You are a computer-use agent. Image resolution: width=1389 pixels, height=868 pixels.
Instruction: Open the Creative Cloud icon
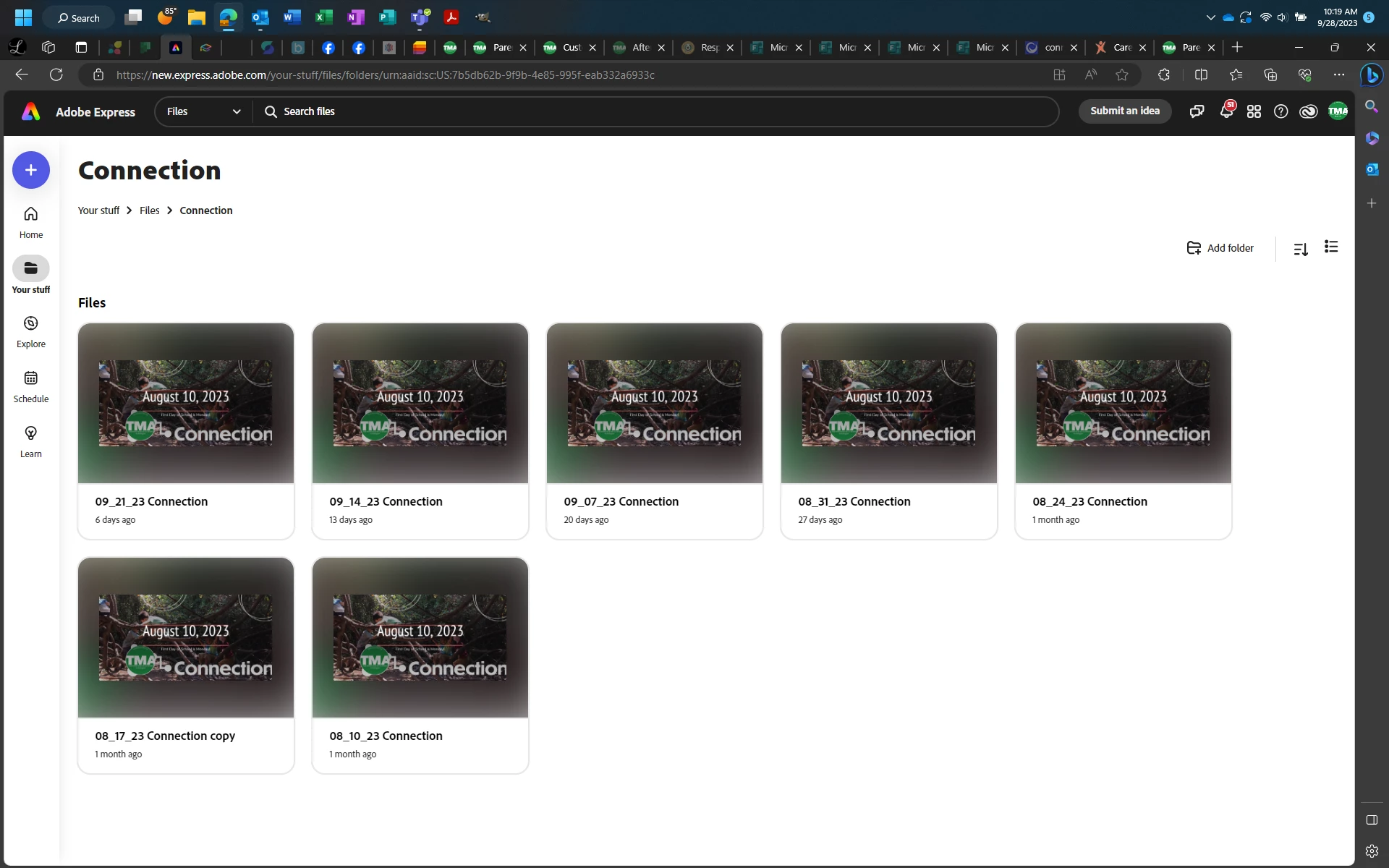[1308, 111]
